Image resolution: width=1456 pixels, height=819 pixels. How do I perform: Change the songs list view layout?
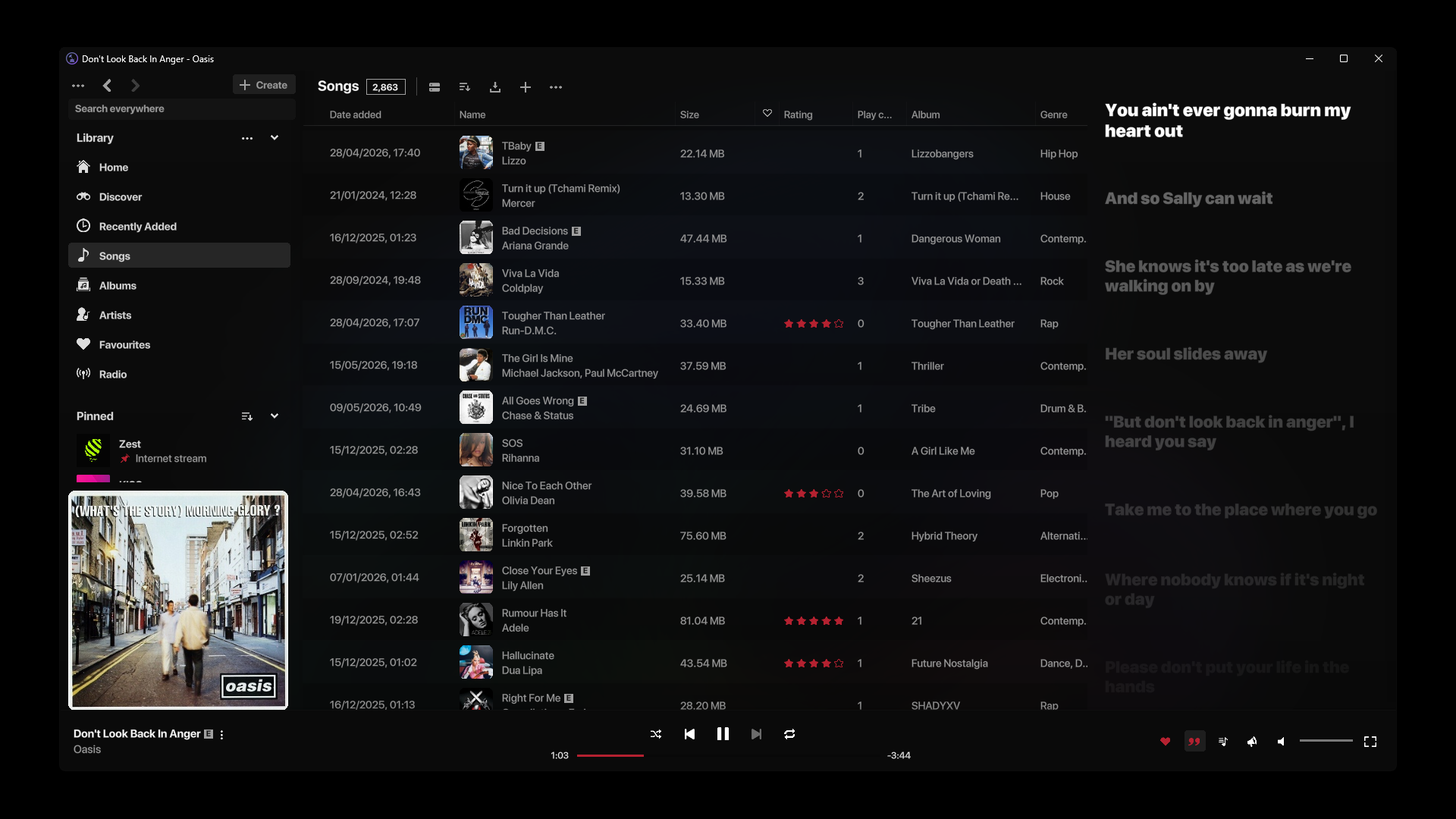(435, 87)
